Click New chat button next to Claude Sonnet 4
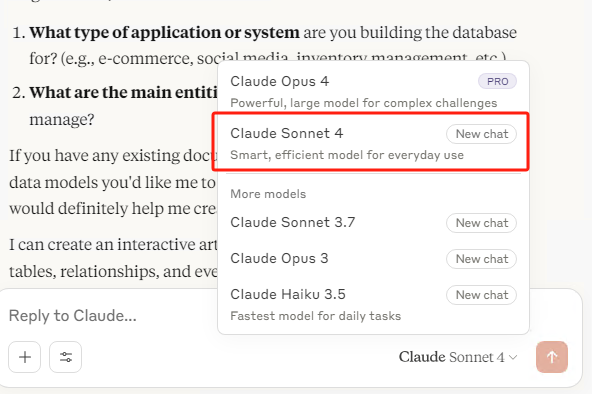This screenshot has height=394, width=592. (481, 134)
